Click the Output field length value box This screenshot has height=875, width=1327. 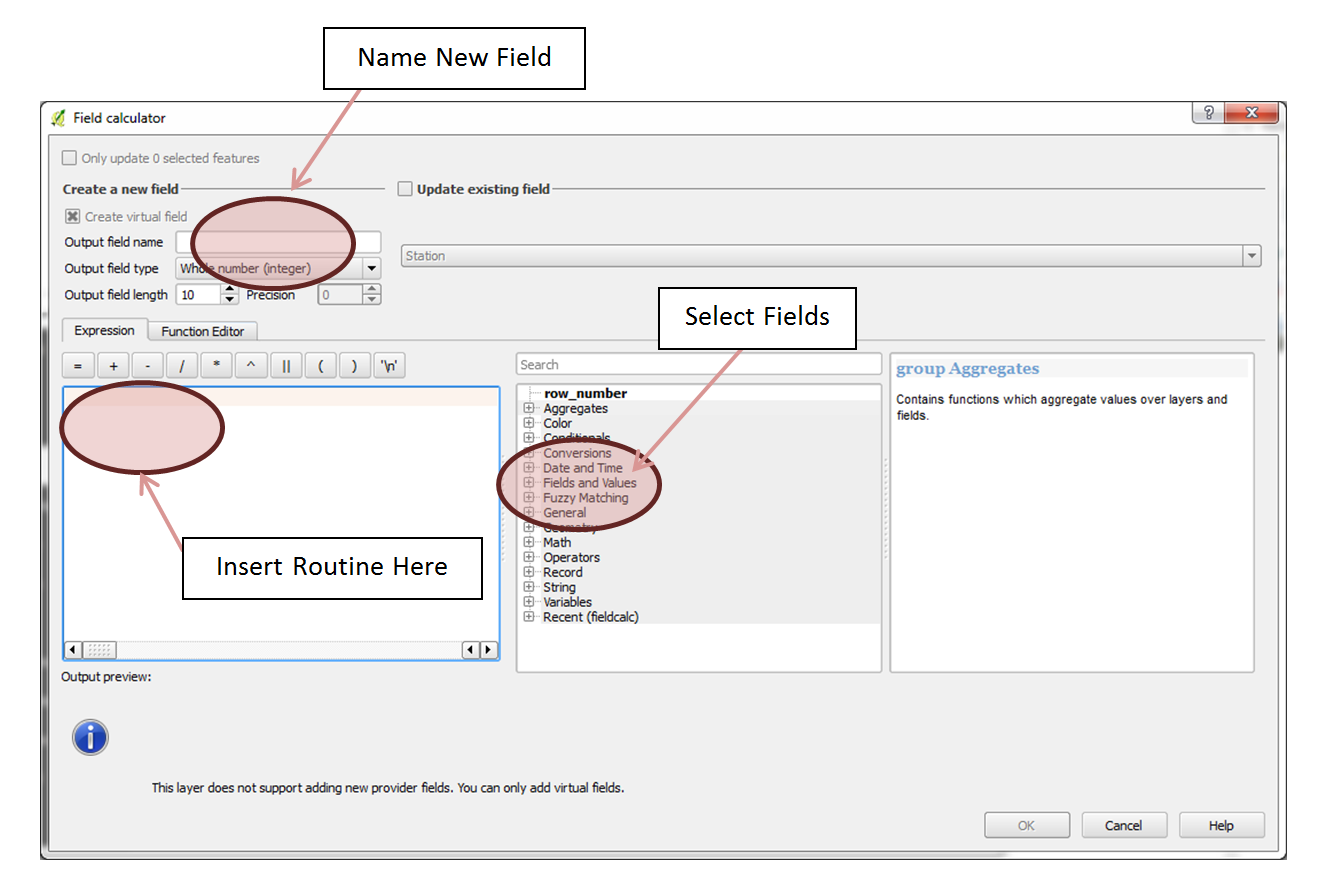point(198,295)
